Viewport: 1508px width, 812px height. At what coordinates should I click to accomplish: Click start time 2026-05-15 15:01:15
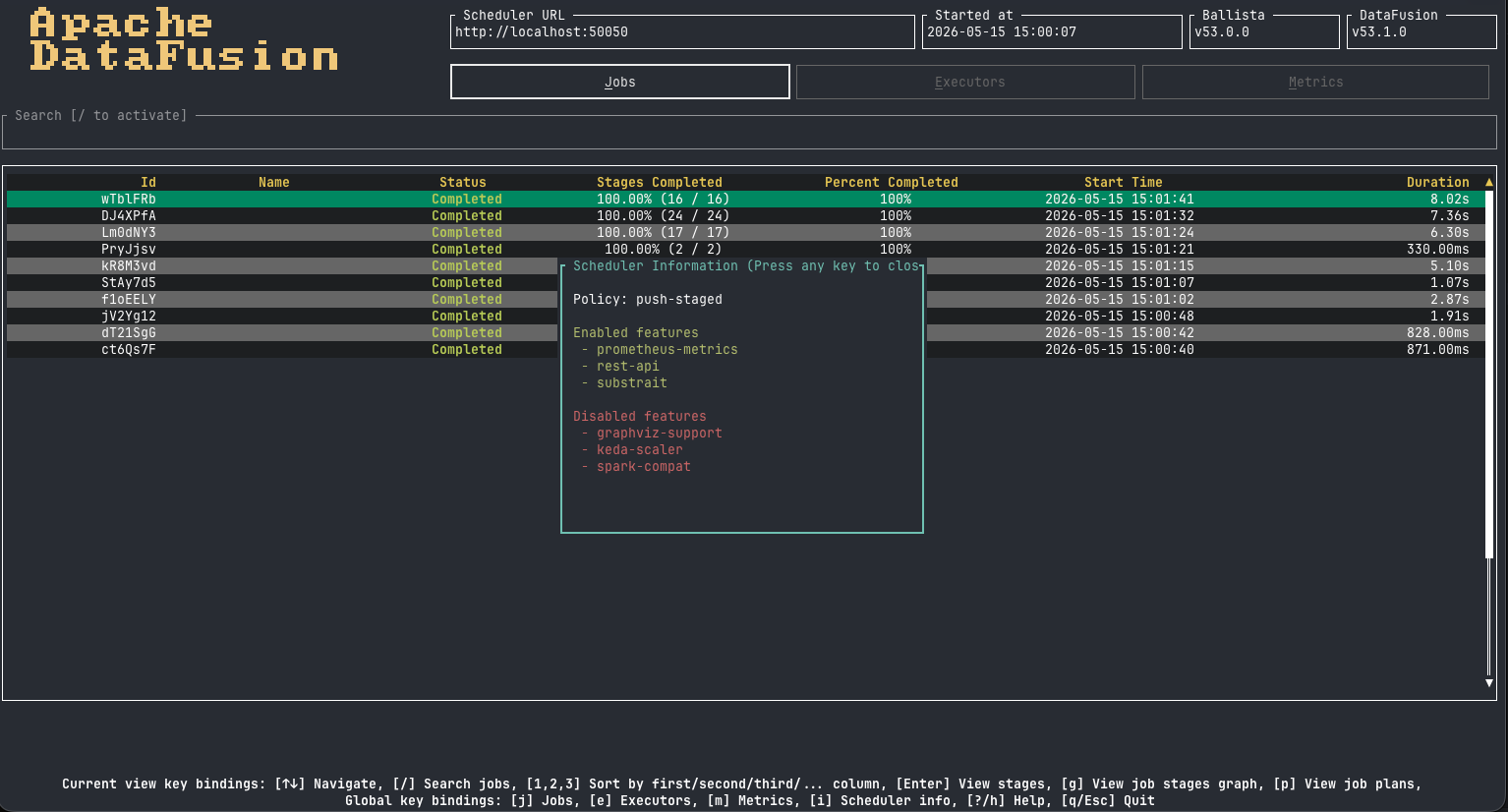click(1120, 265)
